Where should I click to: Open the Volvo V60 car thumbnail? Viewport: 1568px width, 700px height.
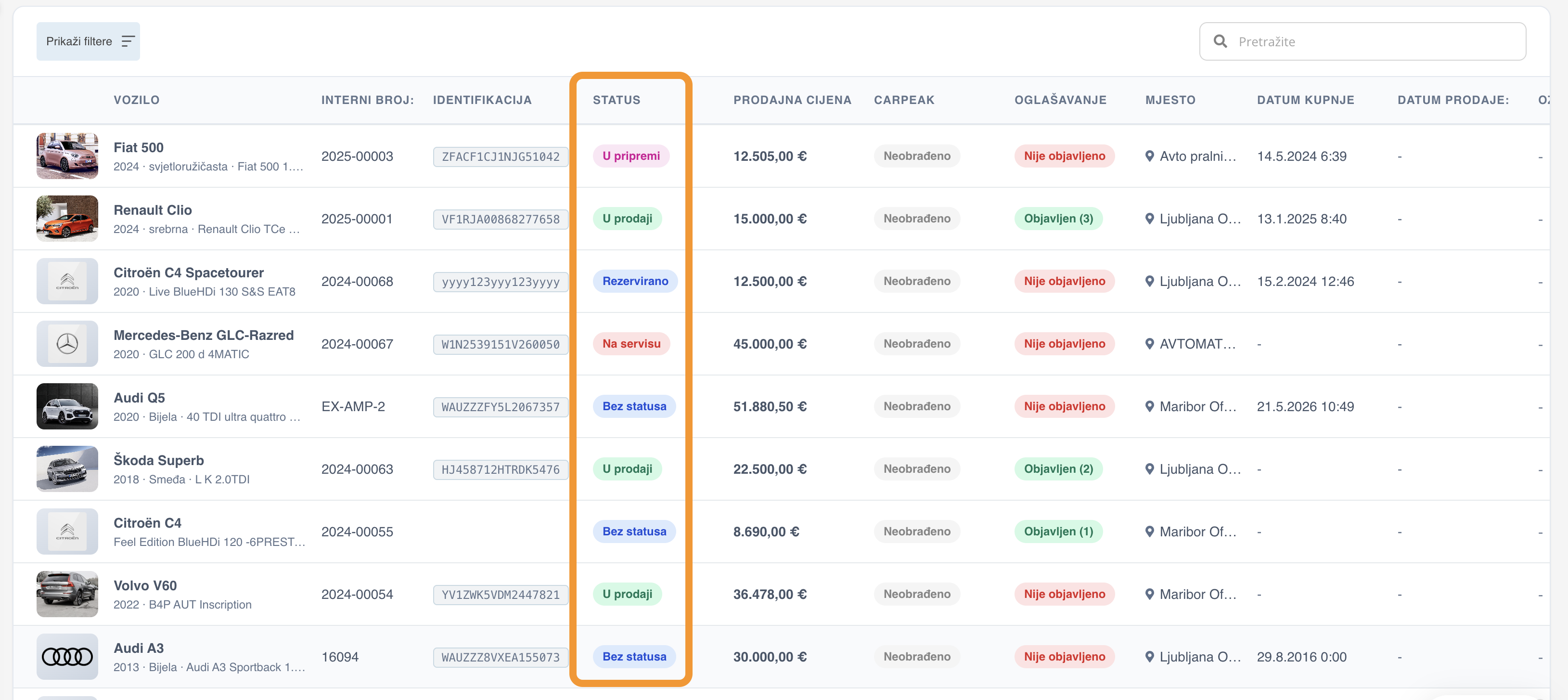click(67, 594)
